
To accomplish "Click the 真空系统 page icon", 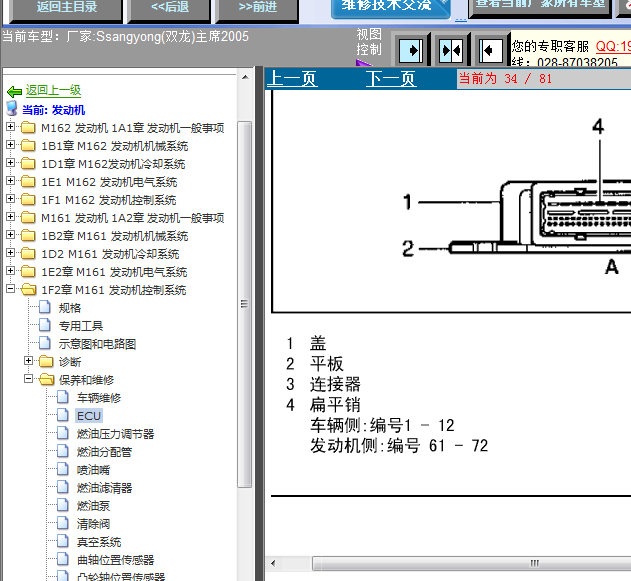I will click(63, 541).
